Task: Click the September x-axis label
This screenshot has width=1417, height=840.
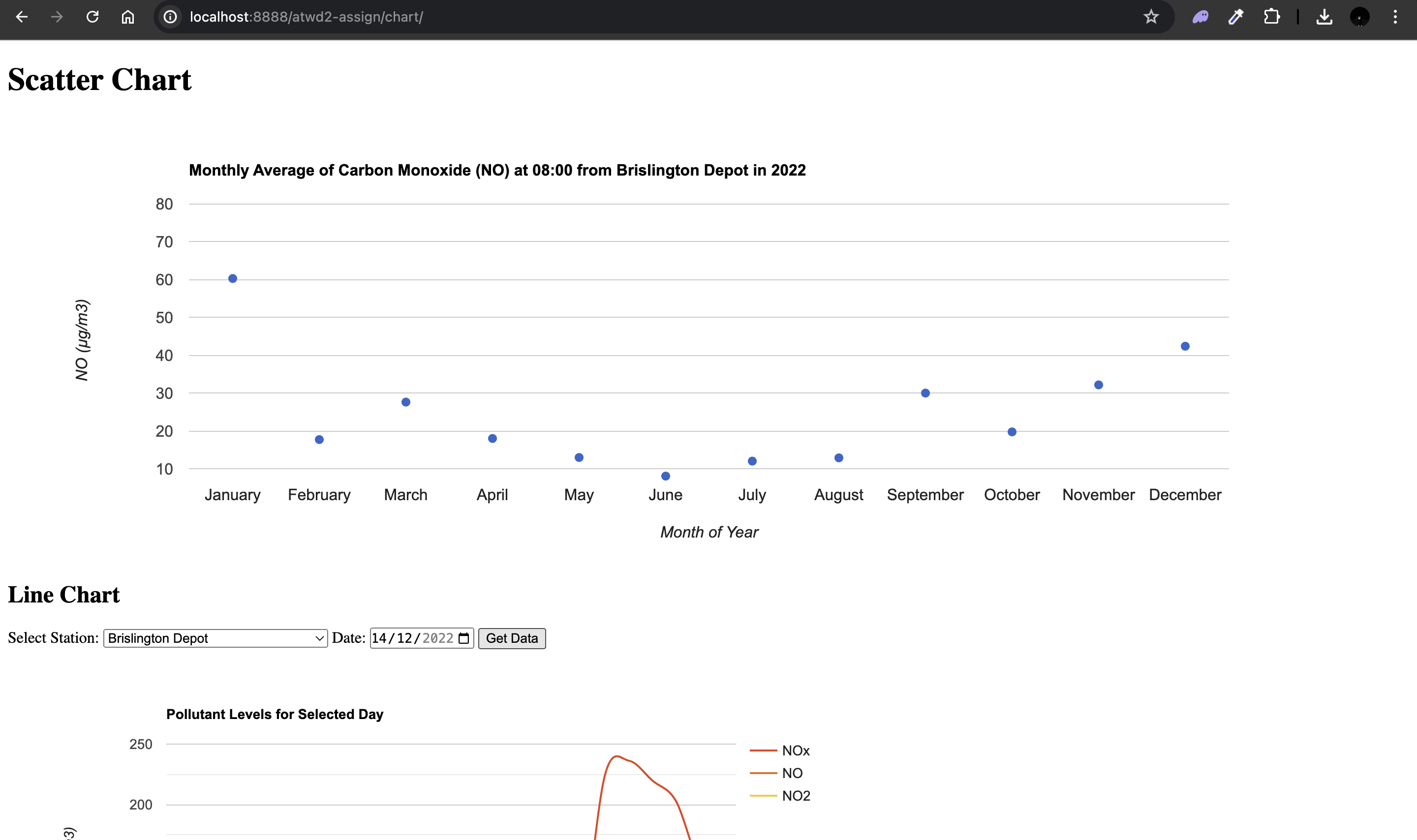Action: coord(925,495)
